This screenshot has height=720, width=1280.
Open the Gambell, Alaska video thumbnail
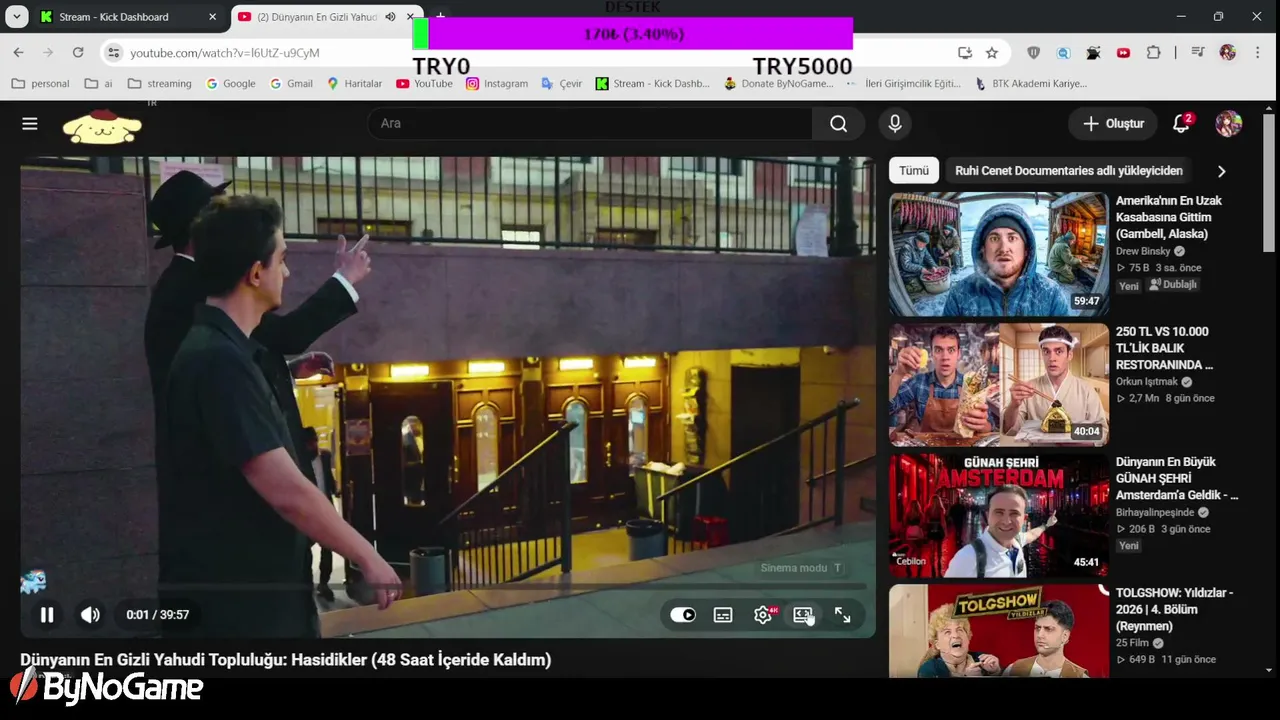coord(999,254)
